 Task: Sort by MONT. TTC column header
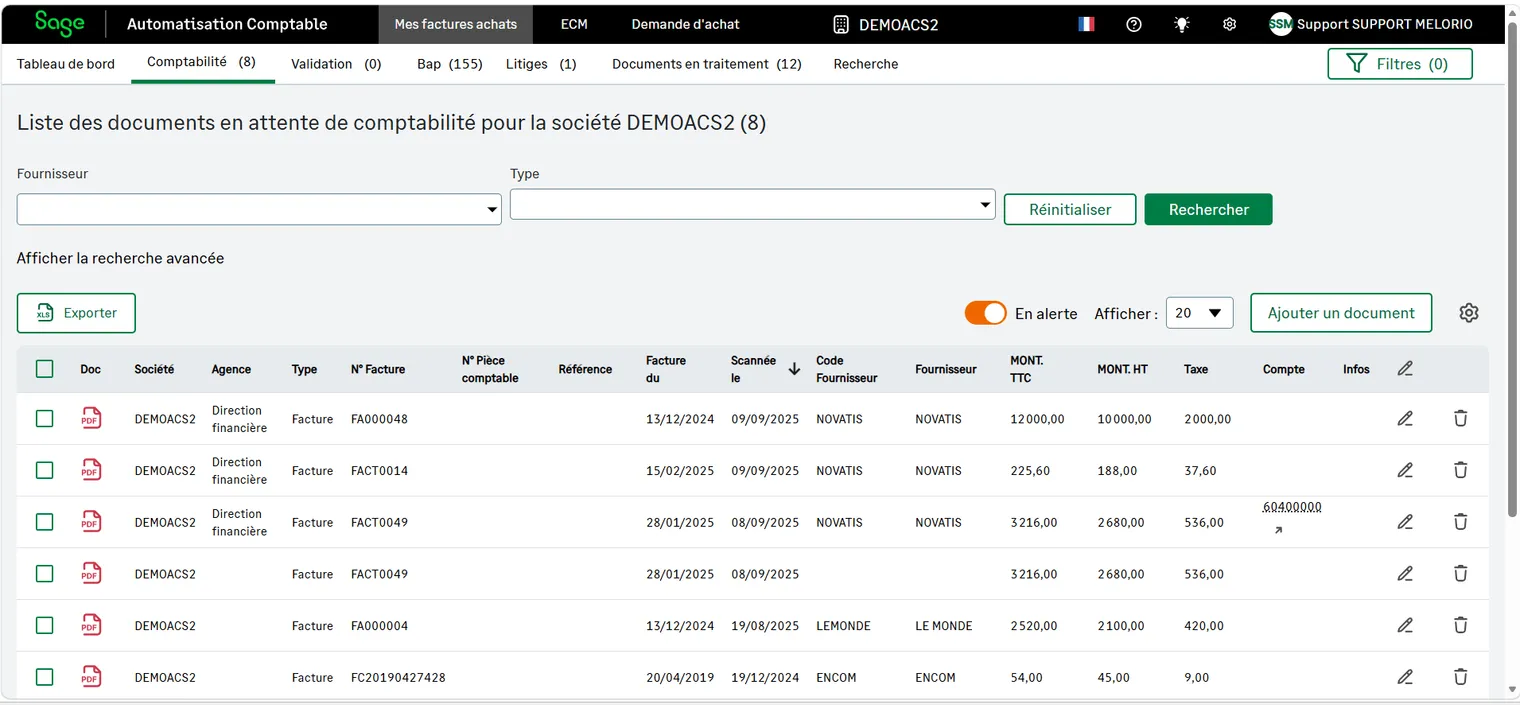pyautogui.click(x=1027, y=369)
